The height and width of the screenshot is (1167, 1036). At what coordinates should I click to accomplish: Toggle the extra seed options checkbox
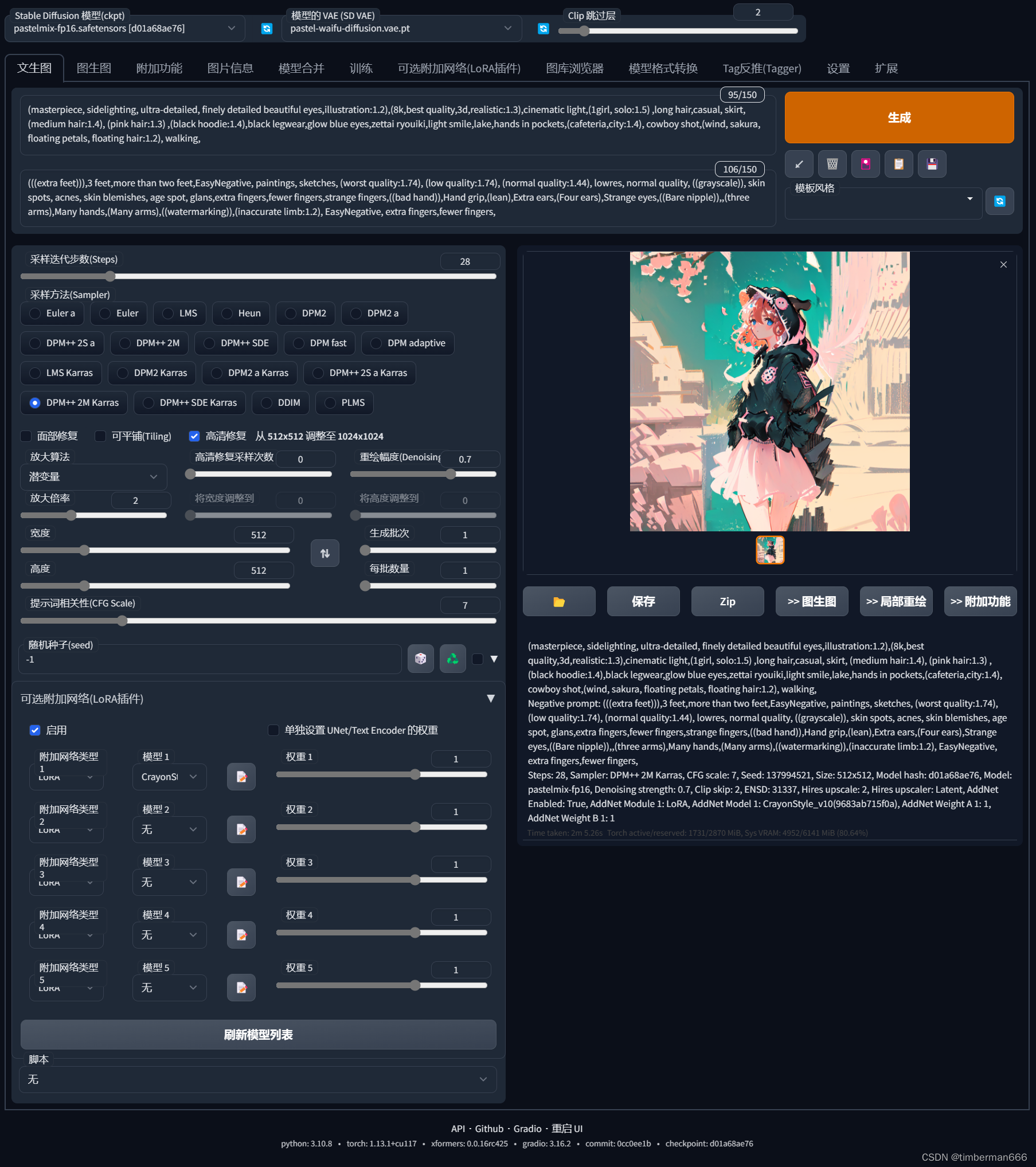477,659
